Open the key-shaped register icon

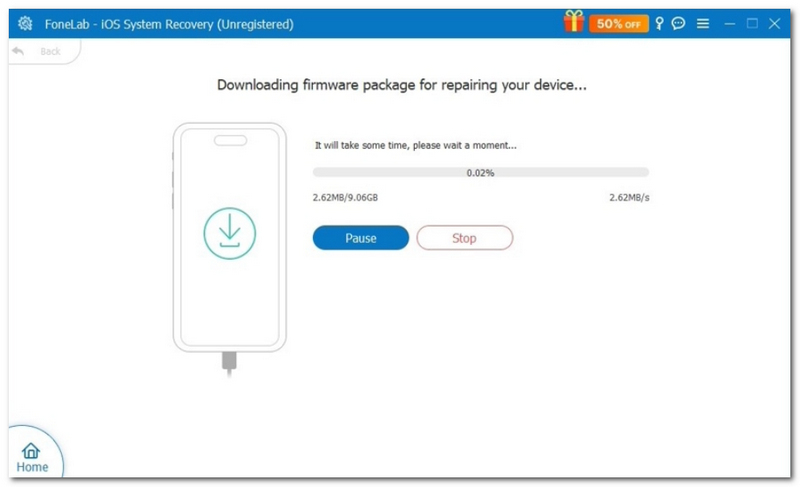pos(659,23)
